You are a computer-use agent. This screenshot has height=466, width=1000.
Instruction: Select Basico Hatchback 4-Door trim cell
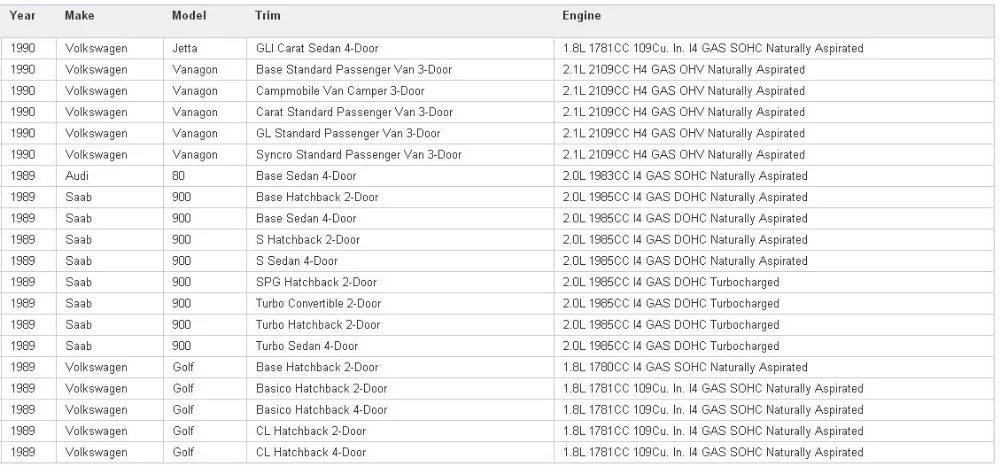[400, 410]
